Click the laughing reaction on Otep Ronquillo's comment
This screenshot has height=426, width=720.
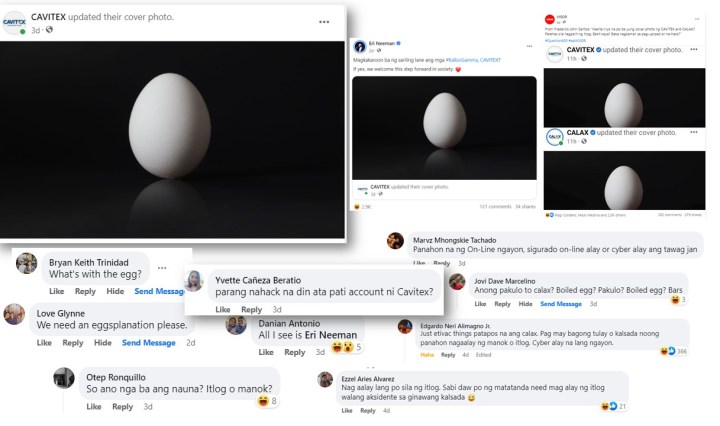click(263, 401)
